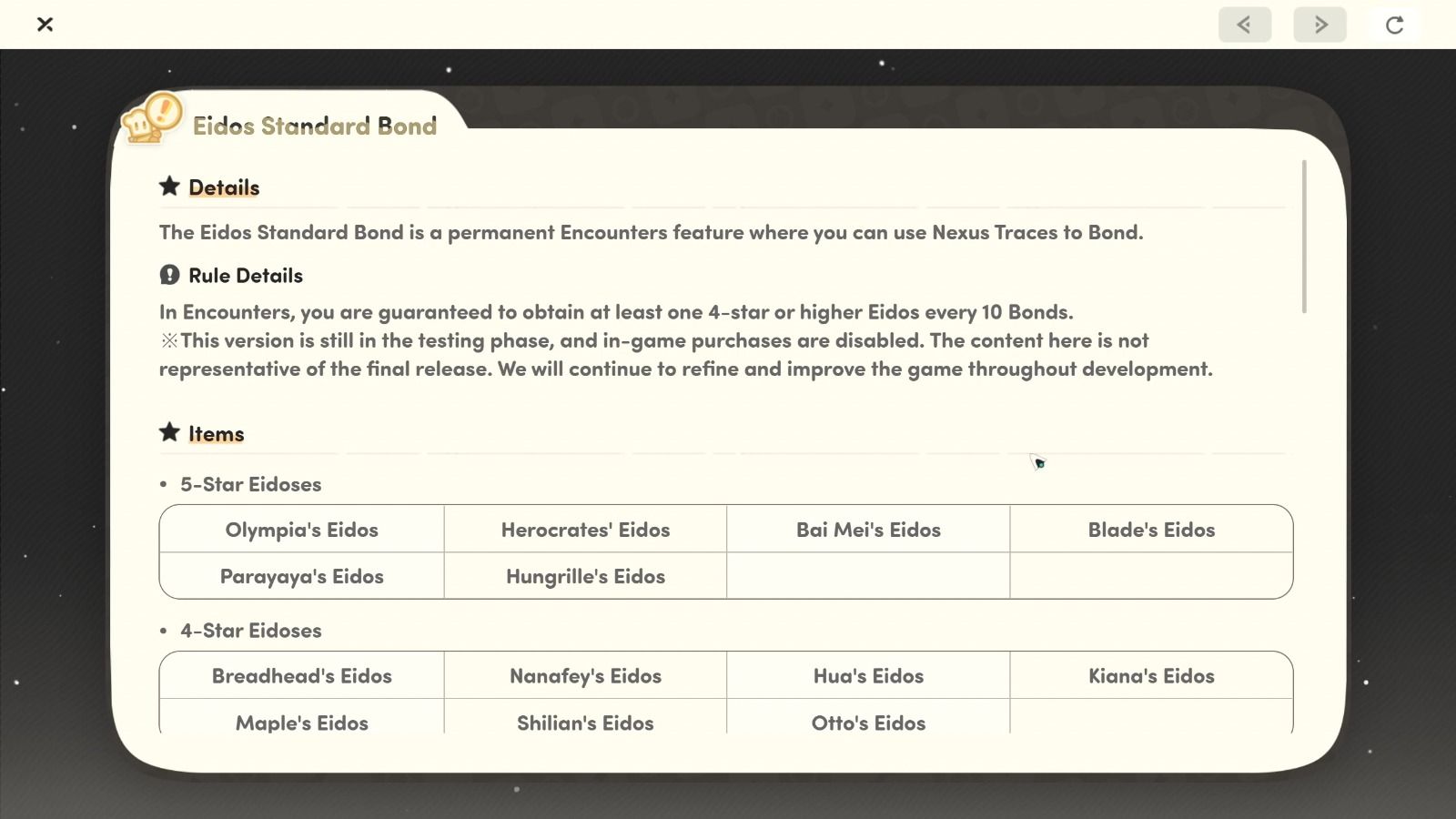Click the Rule Details heading
The height and width of the screenshot is (819, 1456).
pyautogui.click(x=246, y=276)
